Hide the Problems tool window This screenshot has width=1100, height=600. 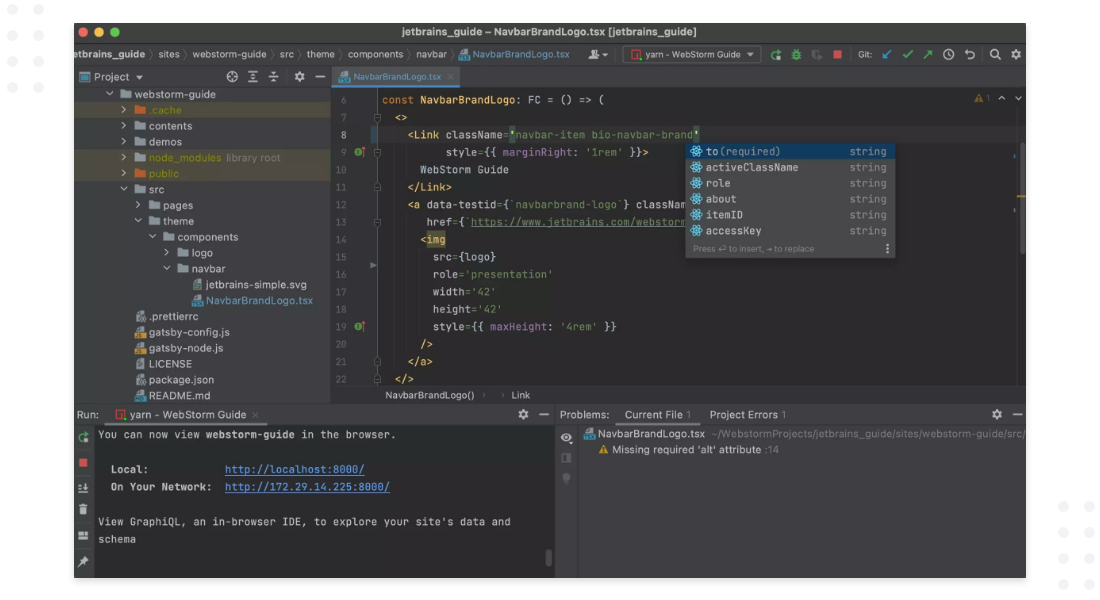point(1017,415)
